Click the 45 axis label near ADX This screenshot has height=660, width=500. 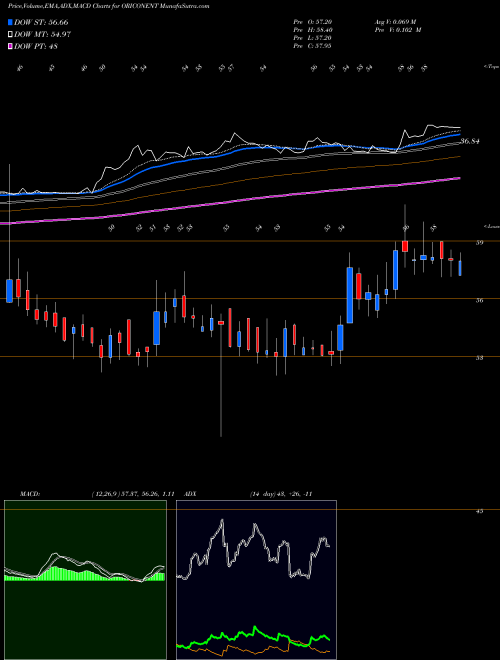tap(480, 511)
